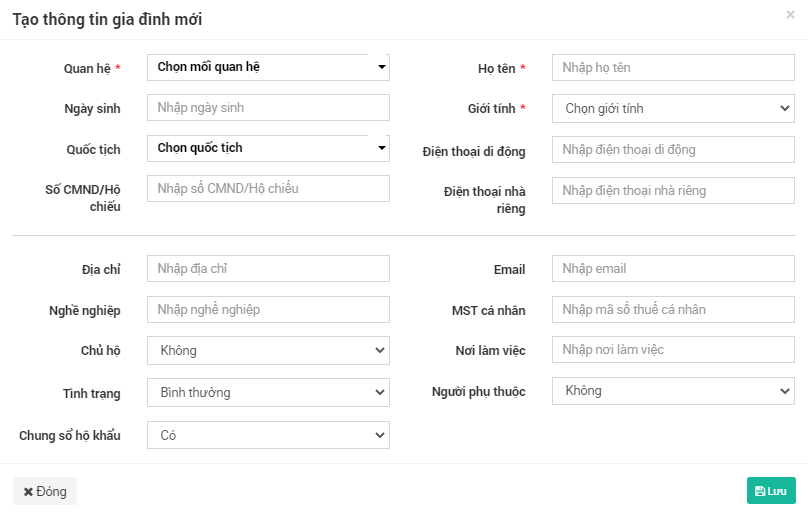Open the Người phụ thuộc dropdown
The image size is (808, 515).
point(673,391)
